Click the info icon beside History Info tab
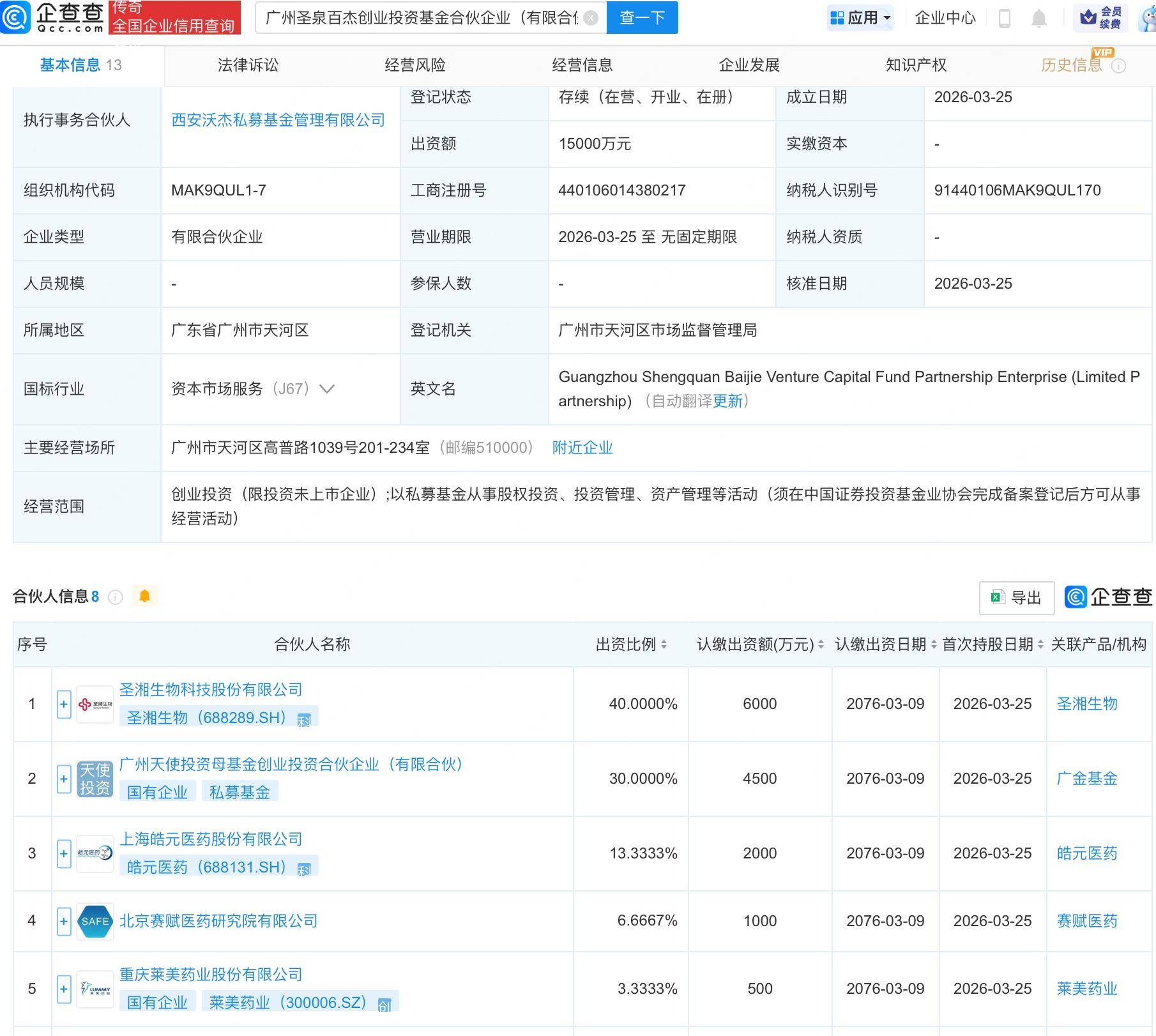1156x1036 pixels. tap(1119, 66)
